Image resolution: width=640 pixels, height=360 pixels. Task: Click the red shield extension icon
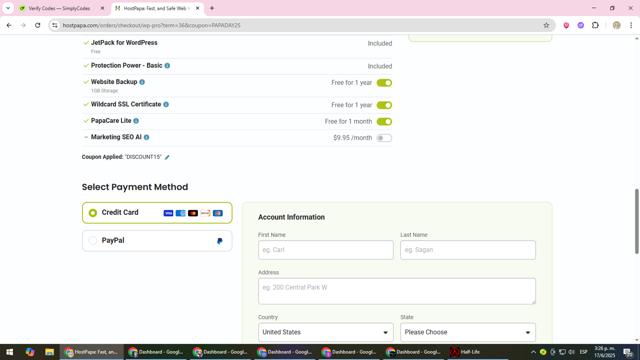tap(566, 25)
